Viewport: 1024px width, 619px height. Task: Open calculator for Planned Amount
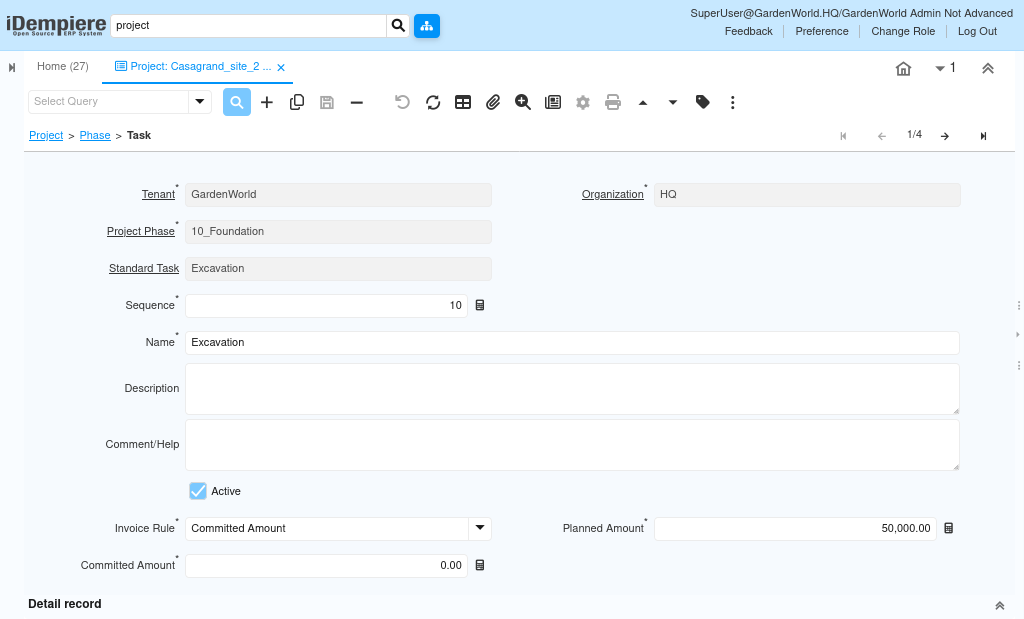[949, 528]
